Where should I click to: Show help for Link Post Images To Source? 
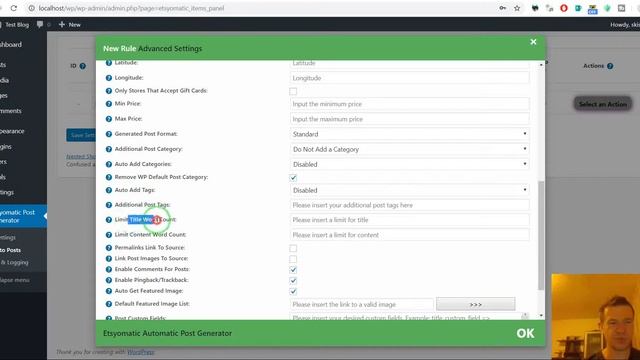(x=109, y=259)
